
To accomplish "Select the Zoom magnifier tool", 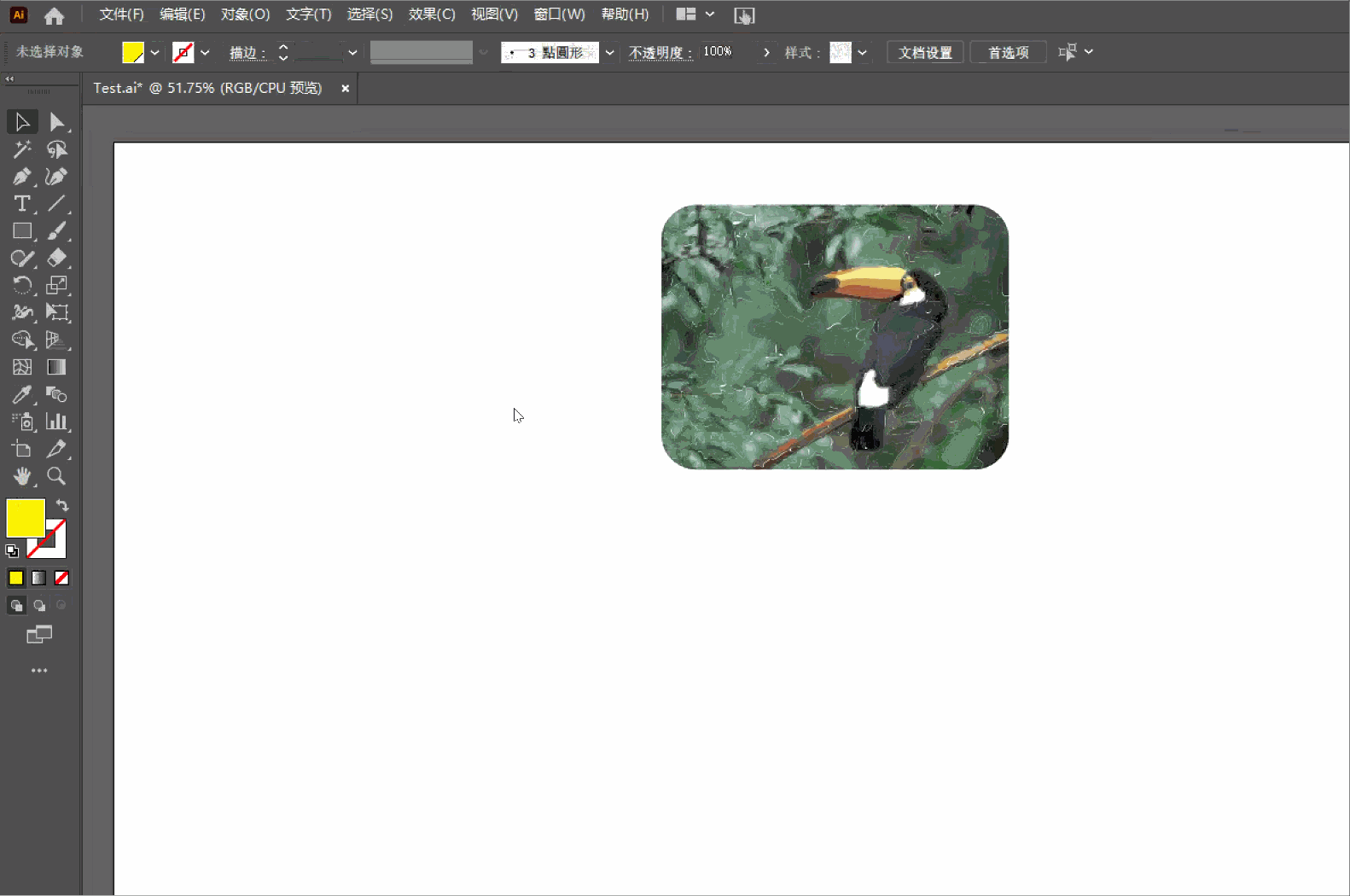I will pyautogui.click(x=56, y=476).
